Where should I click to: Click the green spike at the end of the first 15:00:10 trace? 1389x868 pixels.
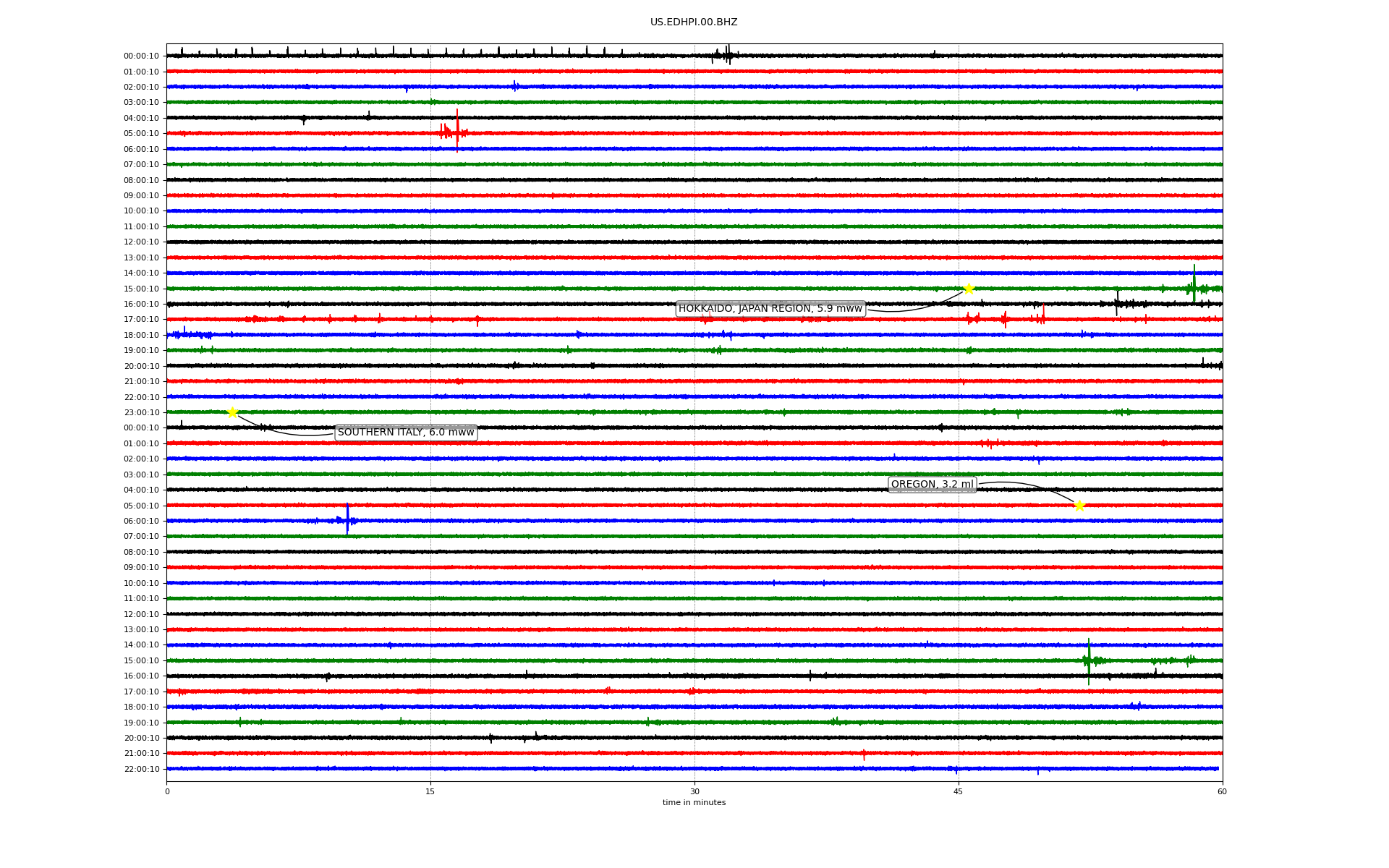coord(1194,284)
